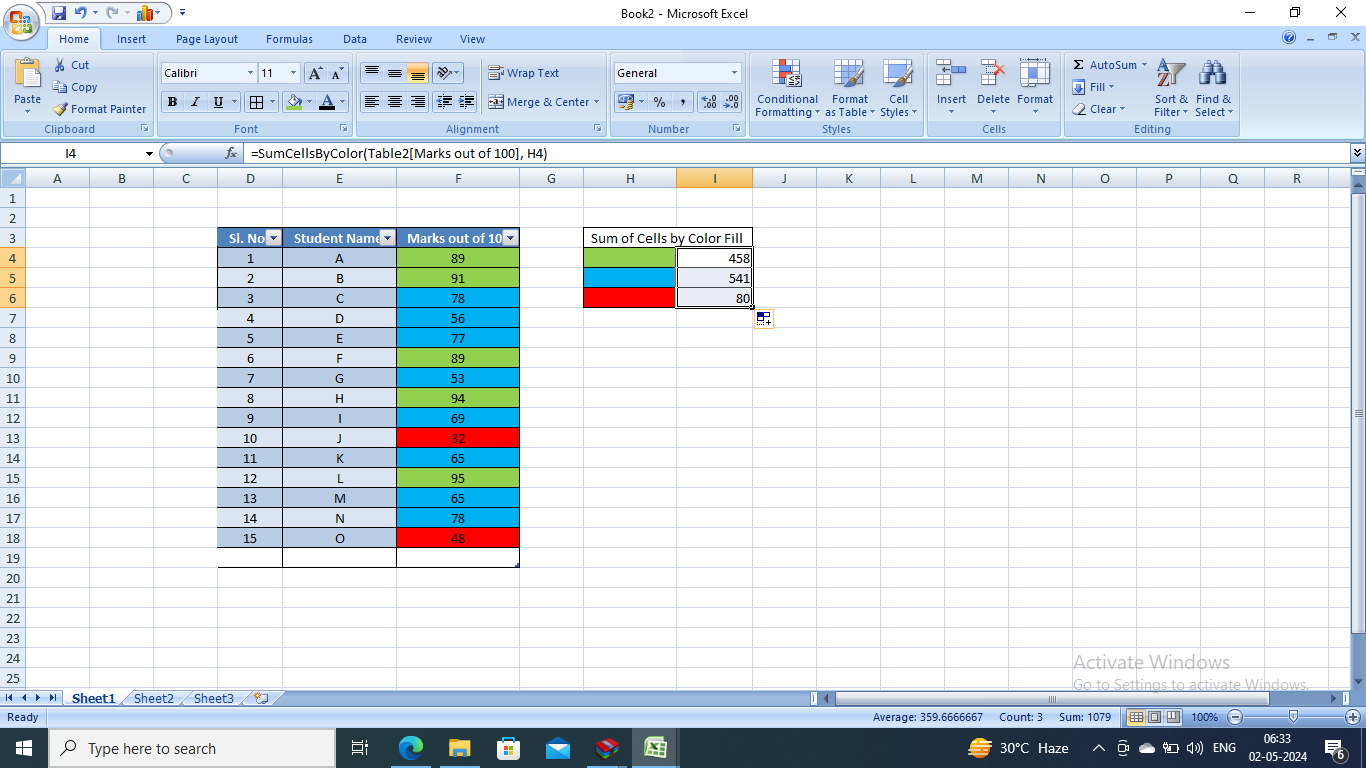1366x768 pixels.
Task: Open the Data ribbon tab
Action: (355, 39)
